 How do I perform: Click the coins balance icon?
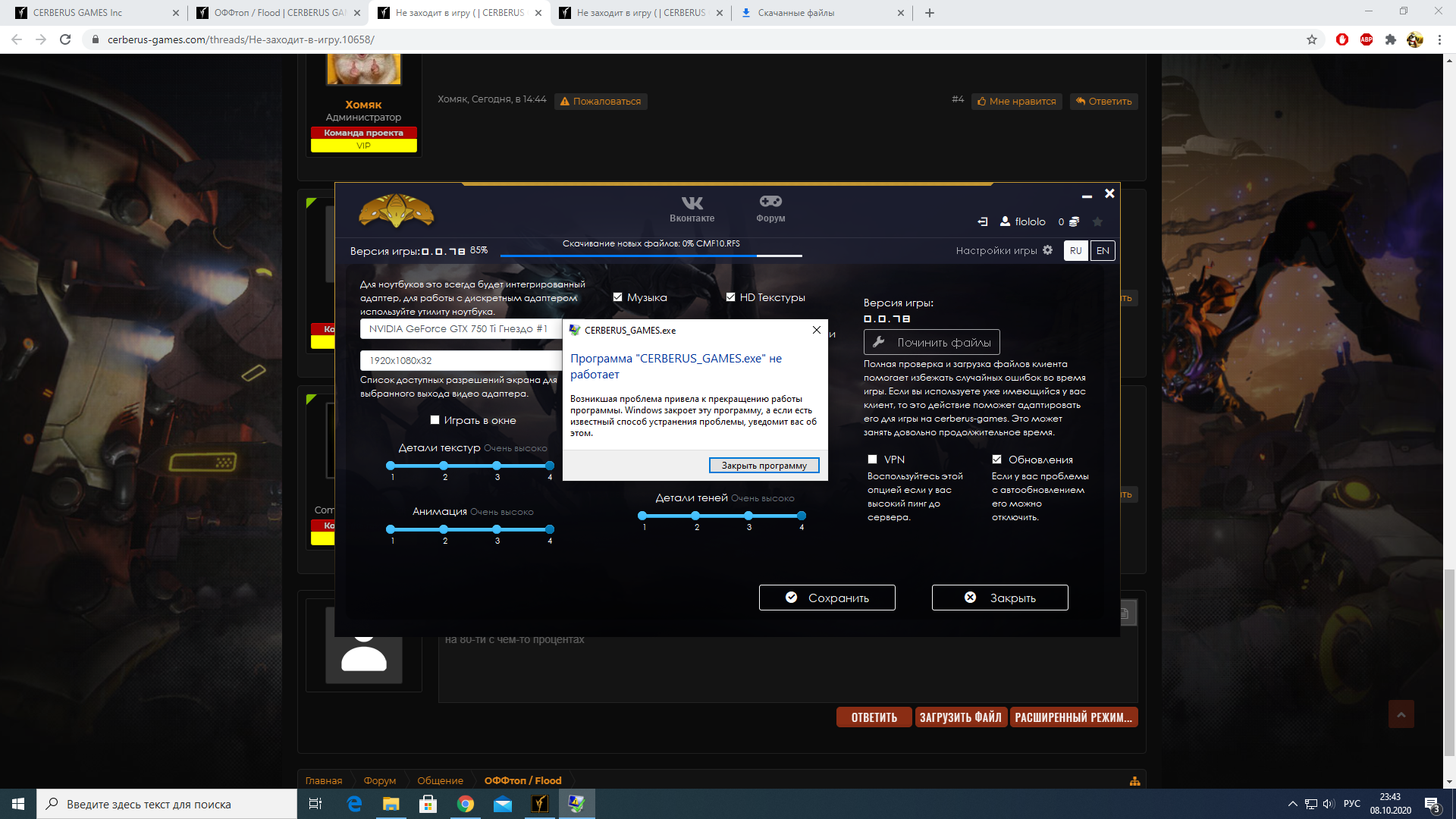[x=1074, y=221]
